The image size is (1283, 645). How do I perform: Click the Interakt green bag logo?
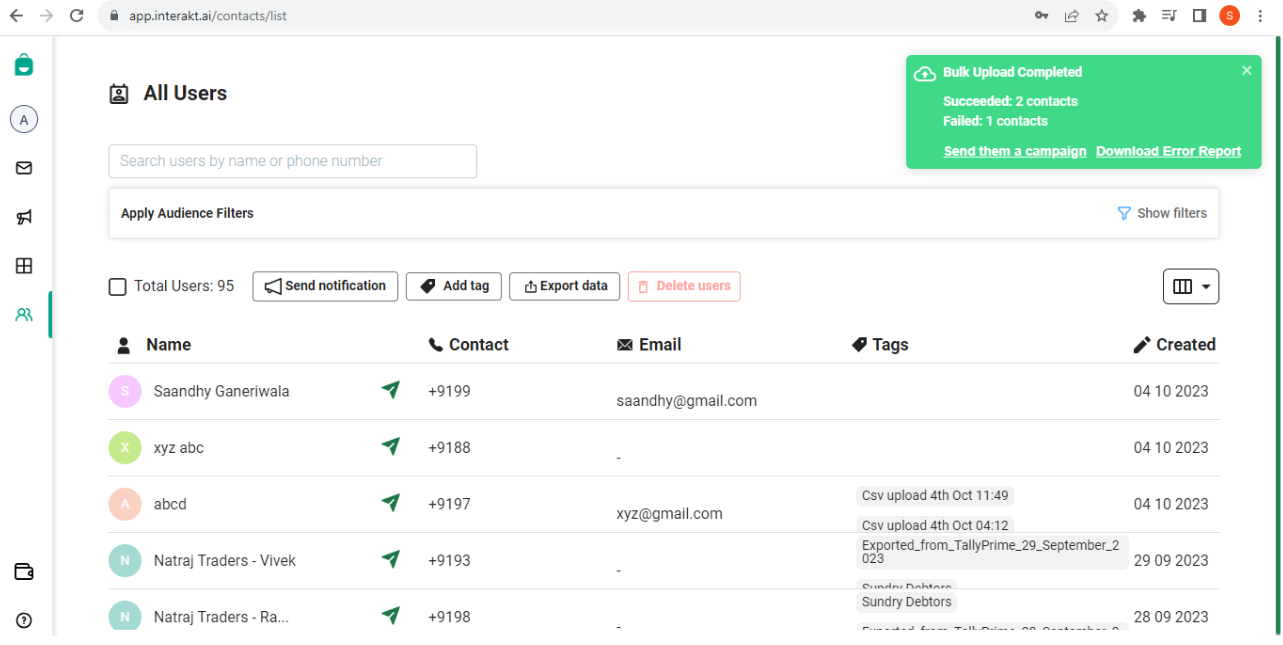[x=24, y=65]
